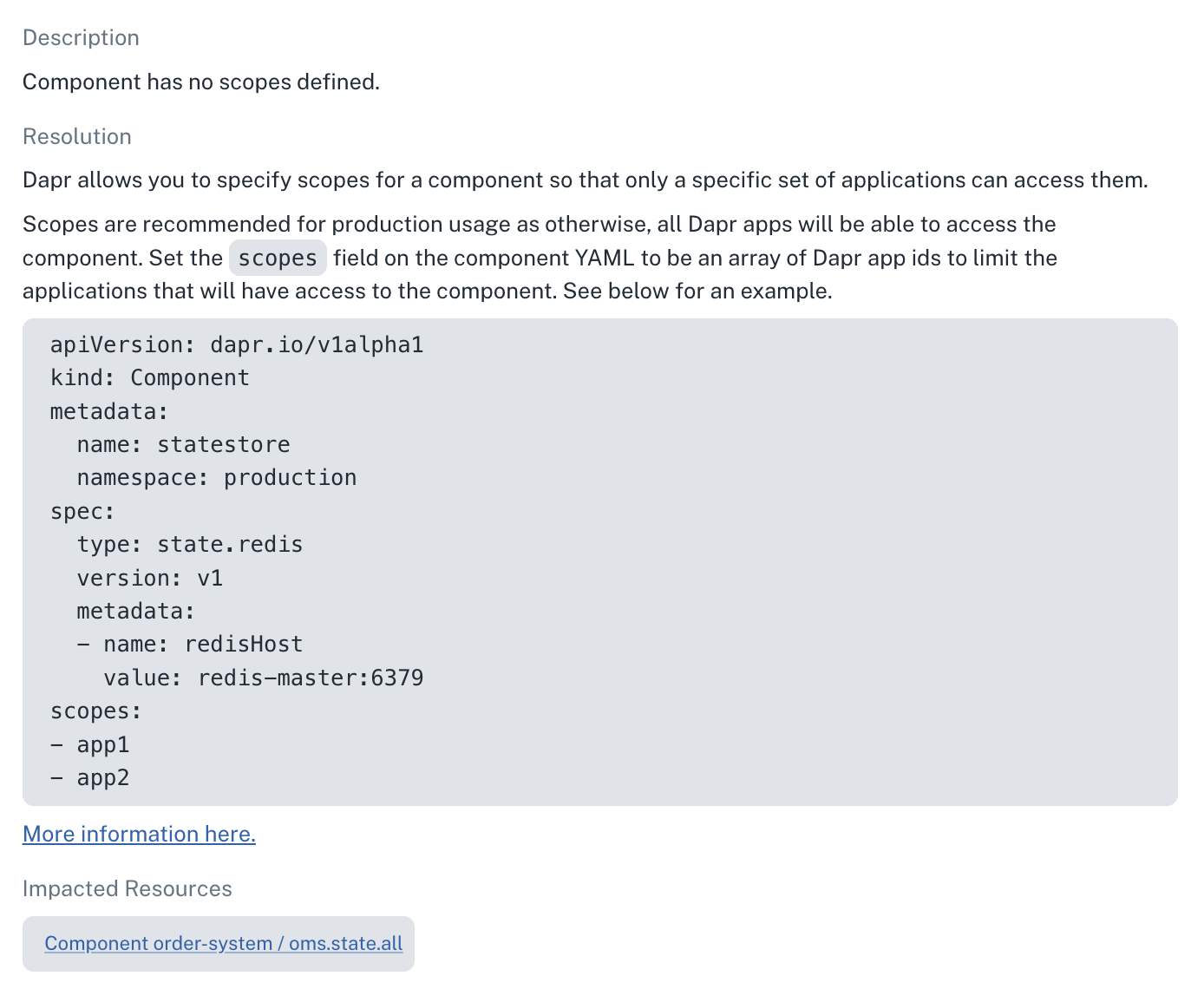
Task: Click the "Component has no scopes defined." text
Action: pyautogui.click(x=201, y=82)
